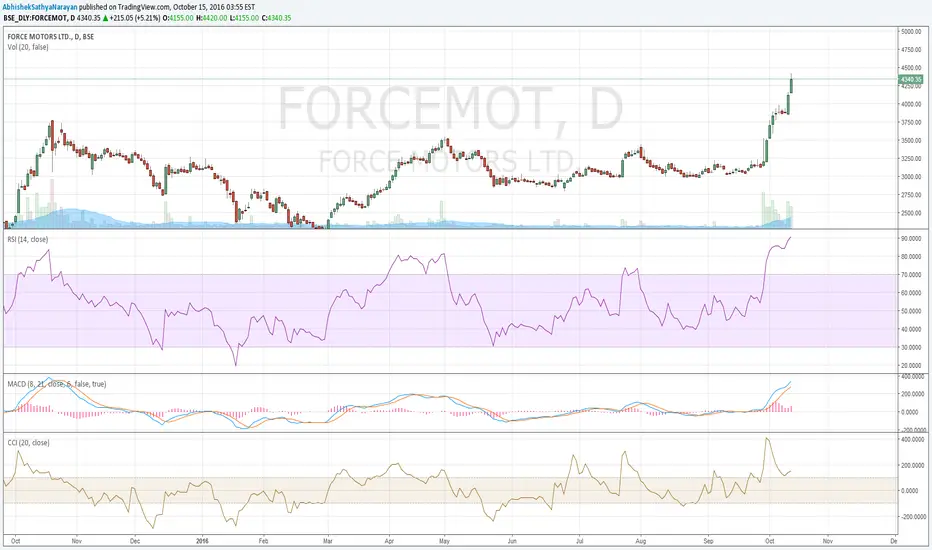Click the 2500.00 price axis value
The width and height of the screenshot is (932, 550).
pos(911,213)
